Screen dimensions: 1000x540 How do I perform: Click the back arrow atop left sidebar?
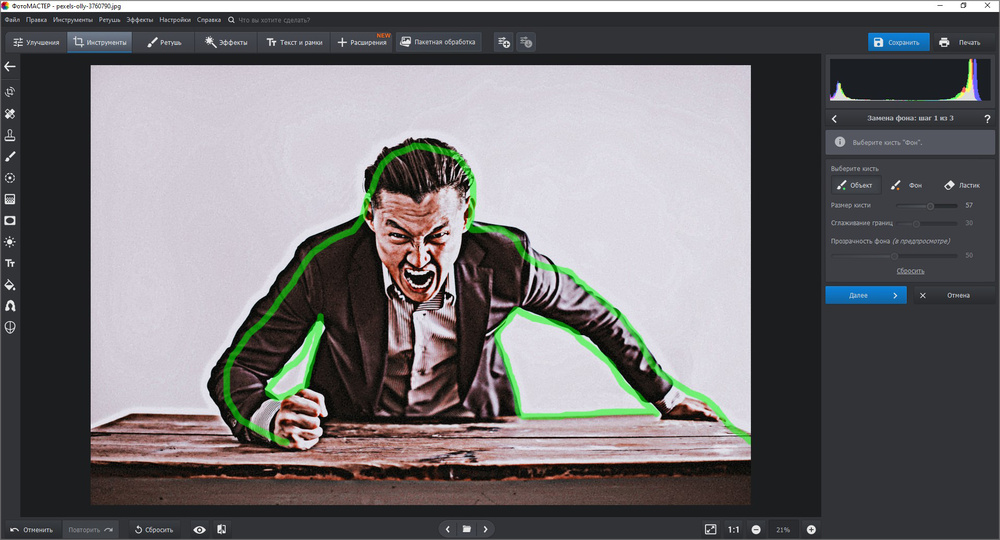10,67
